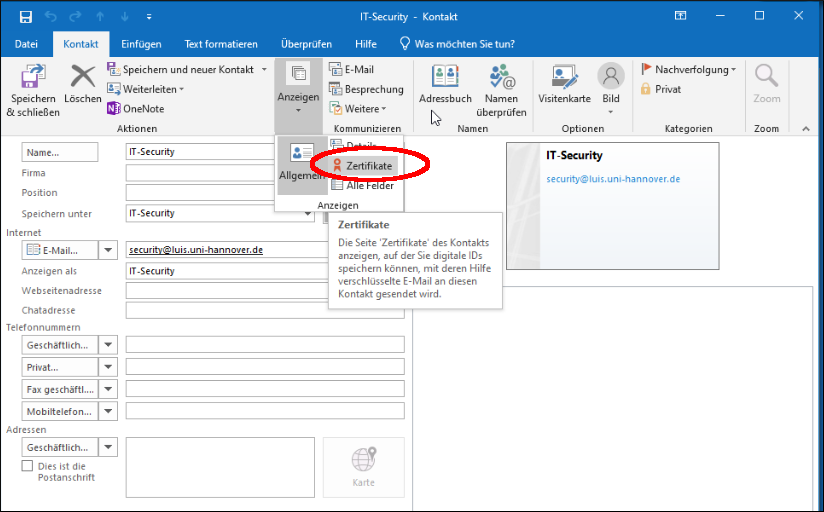Click the first Geschäftlich... phone button
The image size is (824, 512).
pos(60,345)
